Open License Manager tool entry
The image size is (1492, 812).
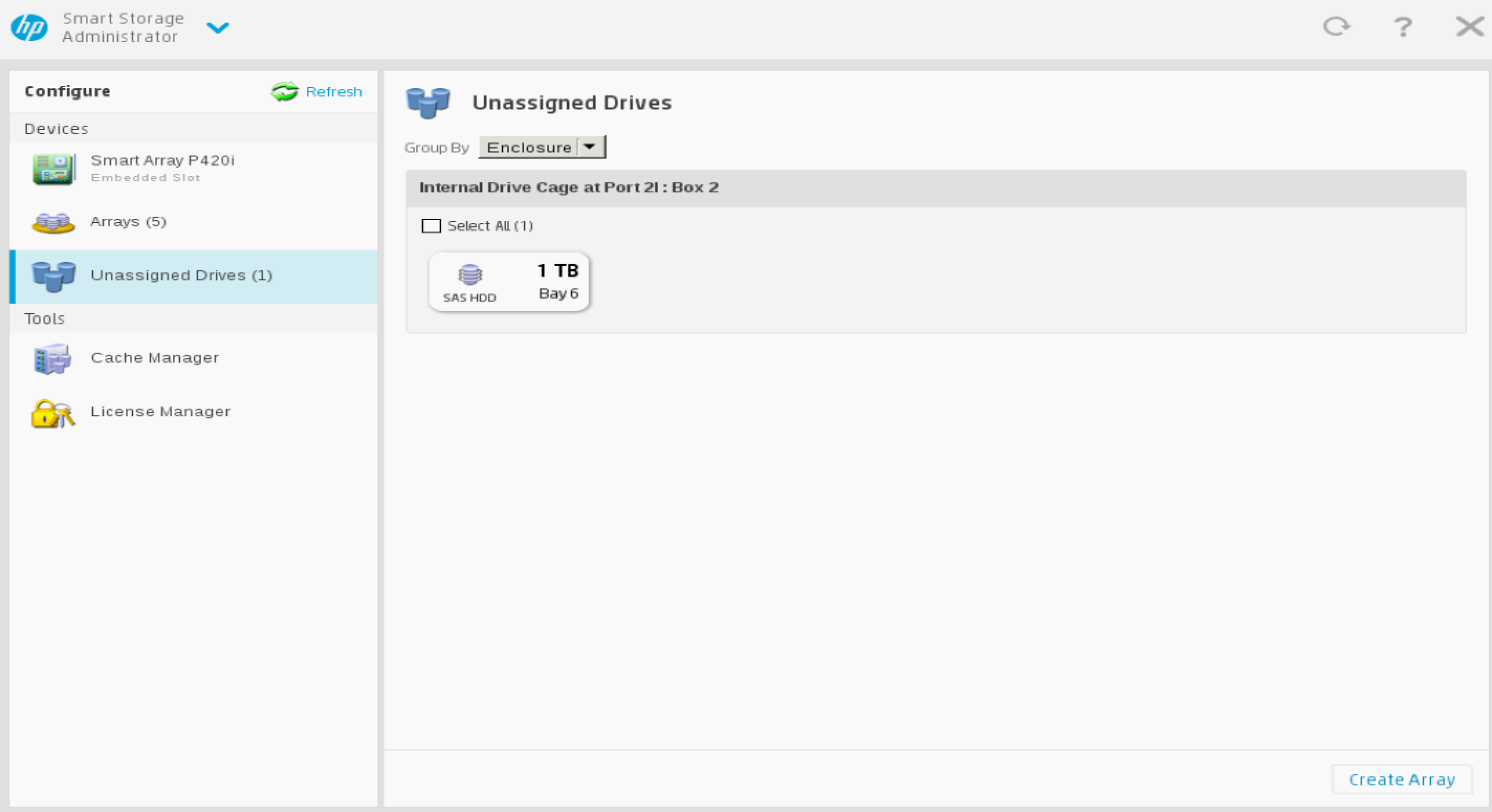click(x=160, y=411)
